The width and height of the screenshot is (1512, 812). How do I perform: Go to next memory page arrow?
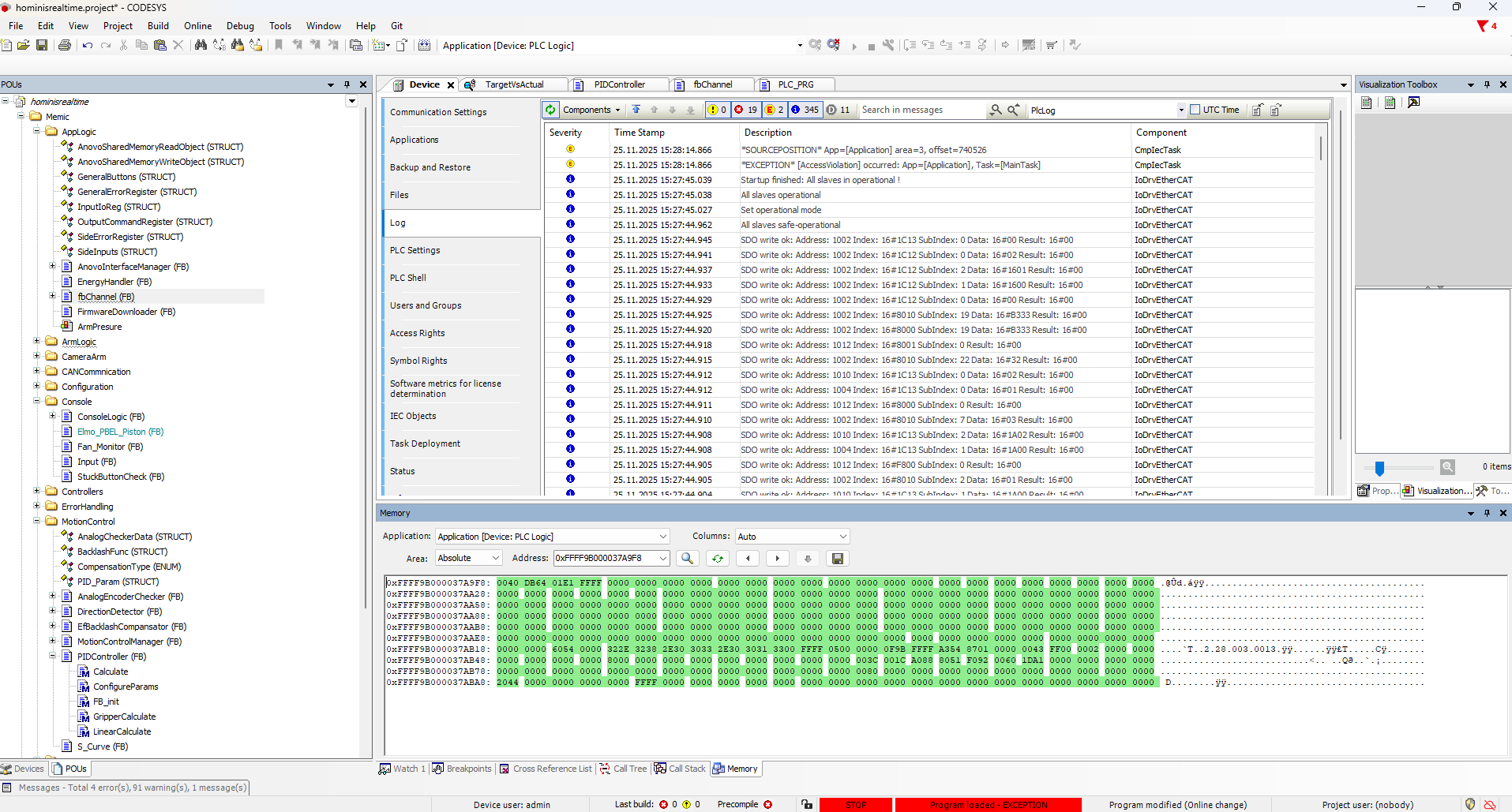(x=778, y=559)
